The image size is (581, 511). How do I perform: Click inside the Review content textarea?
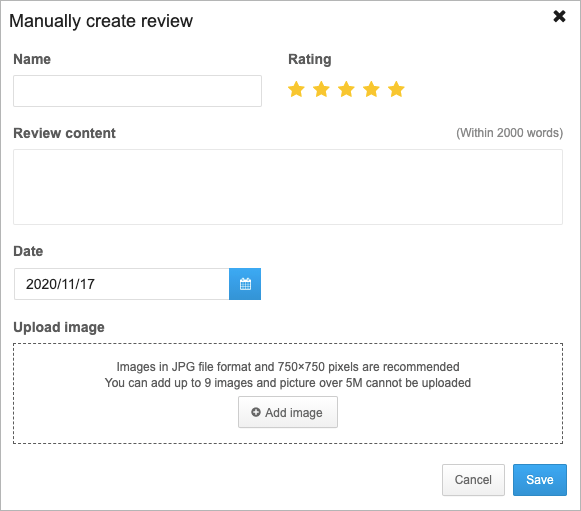(288, 187)
